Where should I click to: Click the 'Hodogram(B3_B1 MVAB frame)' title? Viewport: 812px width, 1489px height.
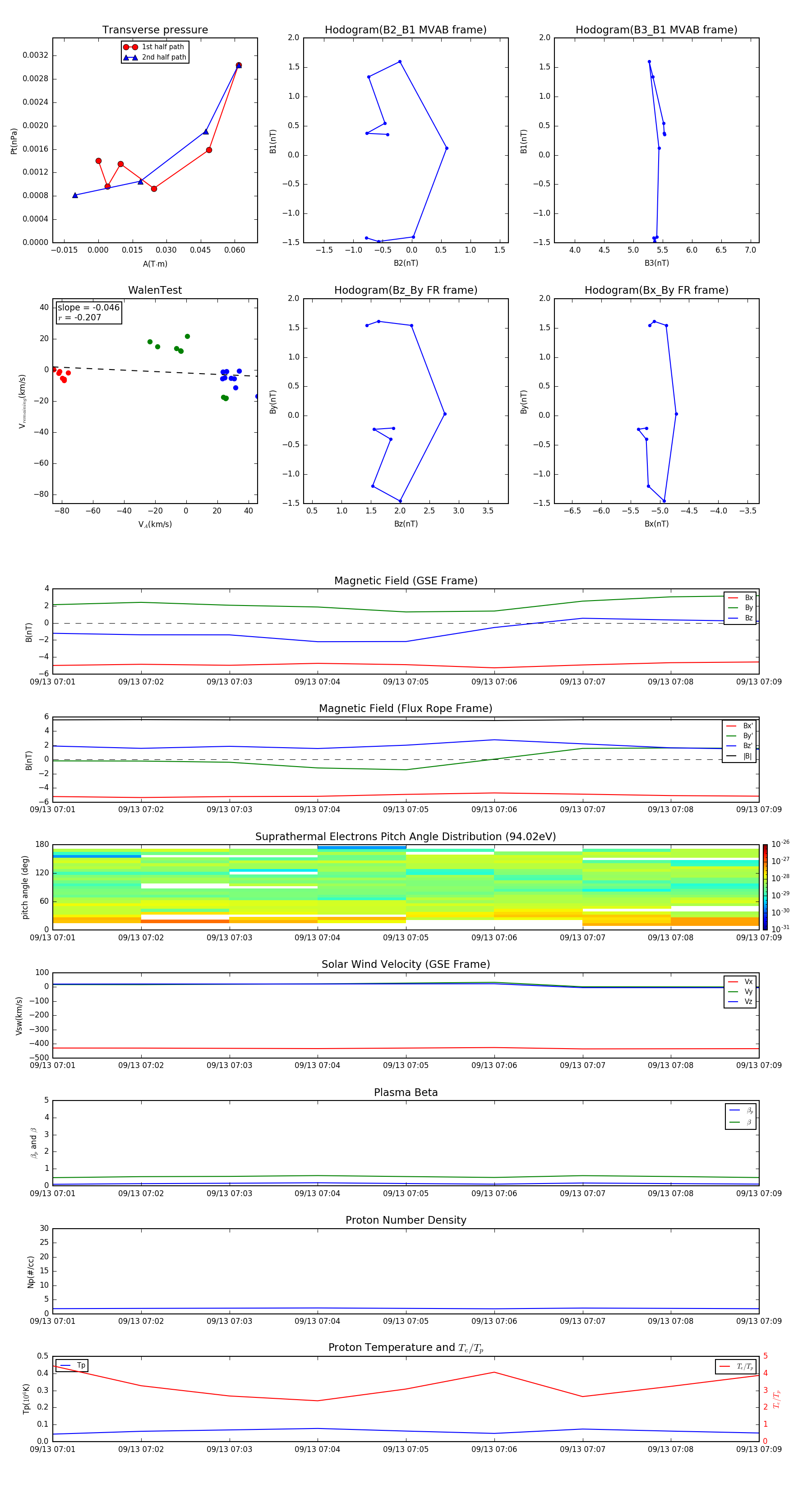coord(656,30)
